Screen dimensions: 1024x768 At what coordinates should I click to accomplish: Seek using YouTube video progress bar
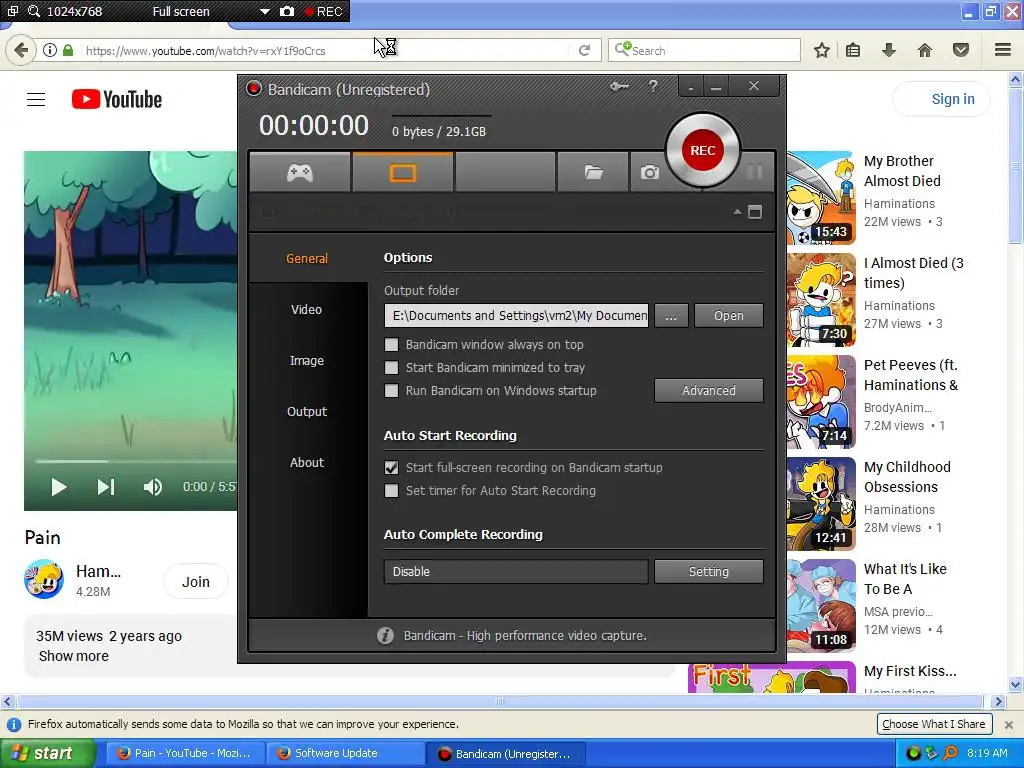tap(136, 461)
